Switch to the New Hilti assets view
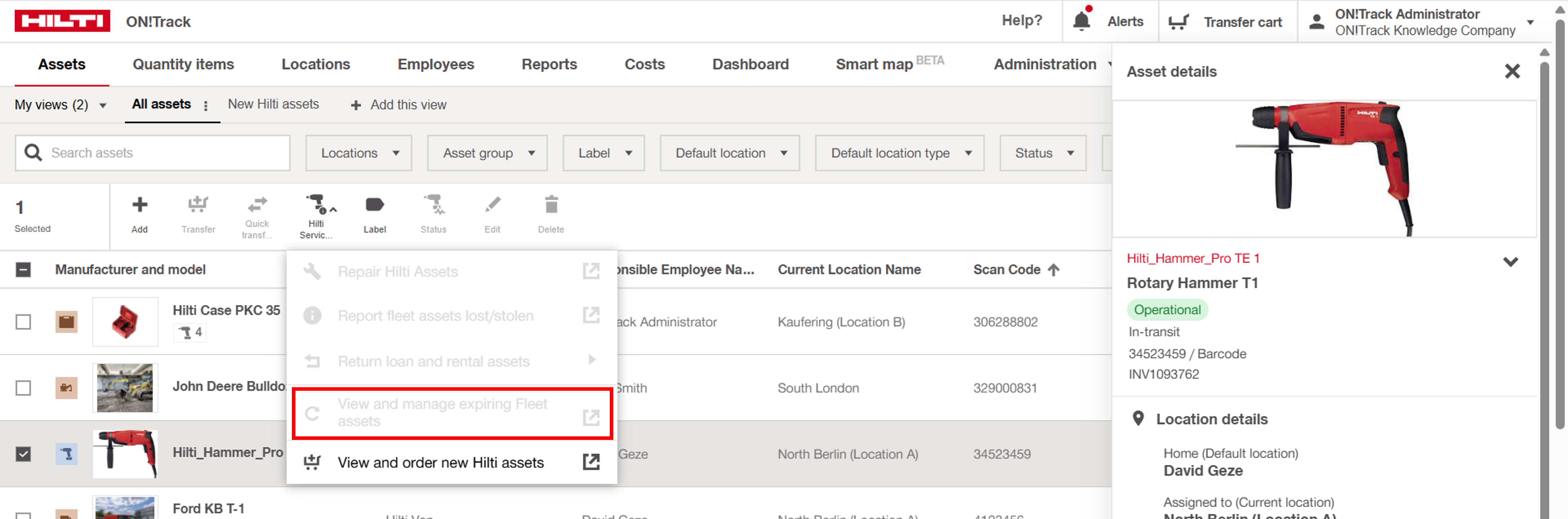 coord(273,104)
